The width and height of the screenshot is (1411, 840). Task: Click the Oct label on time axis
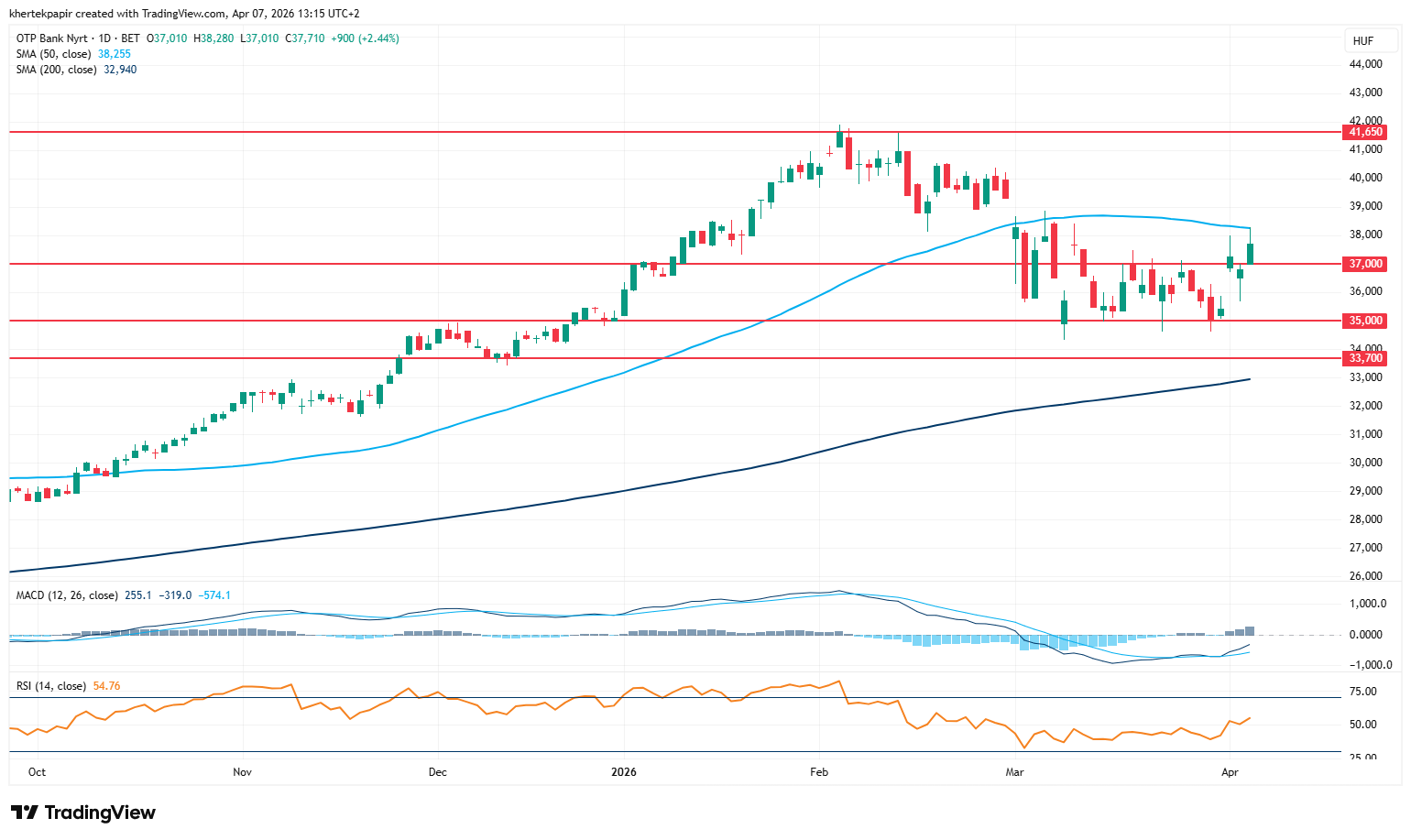point(37,772)
